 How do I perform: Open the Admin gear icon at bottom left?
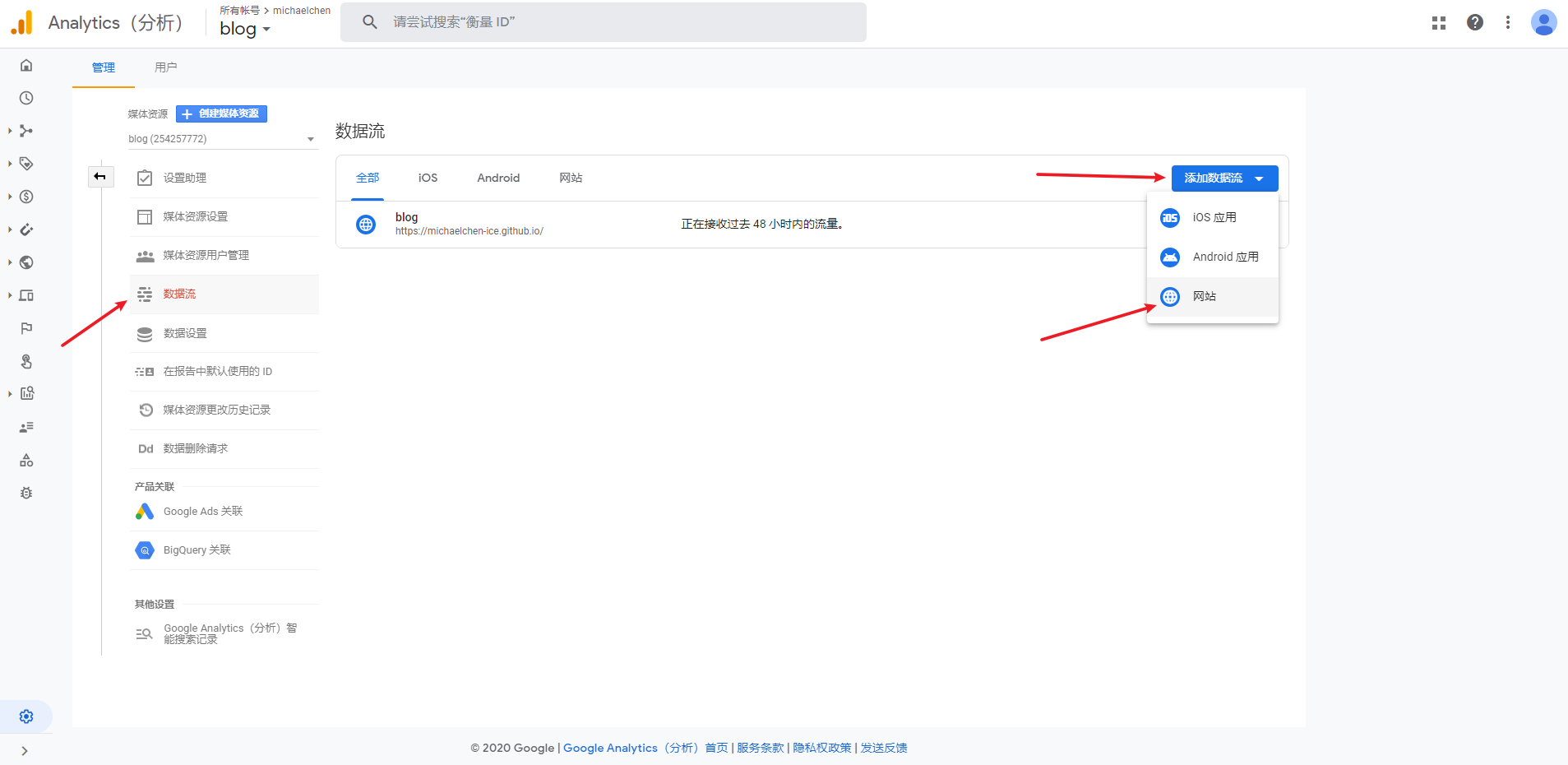pos(26,716)
